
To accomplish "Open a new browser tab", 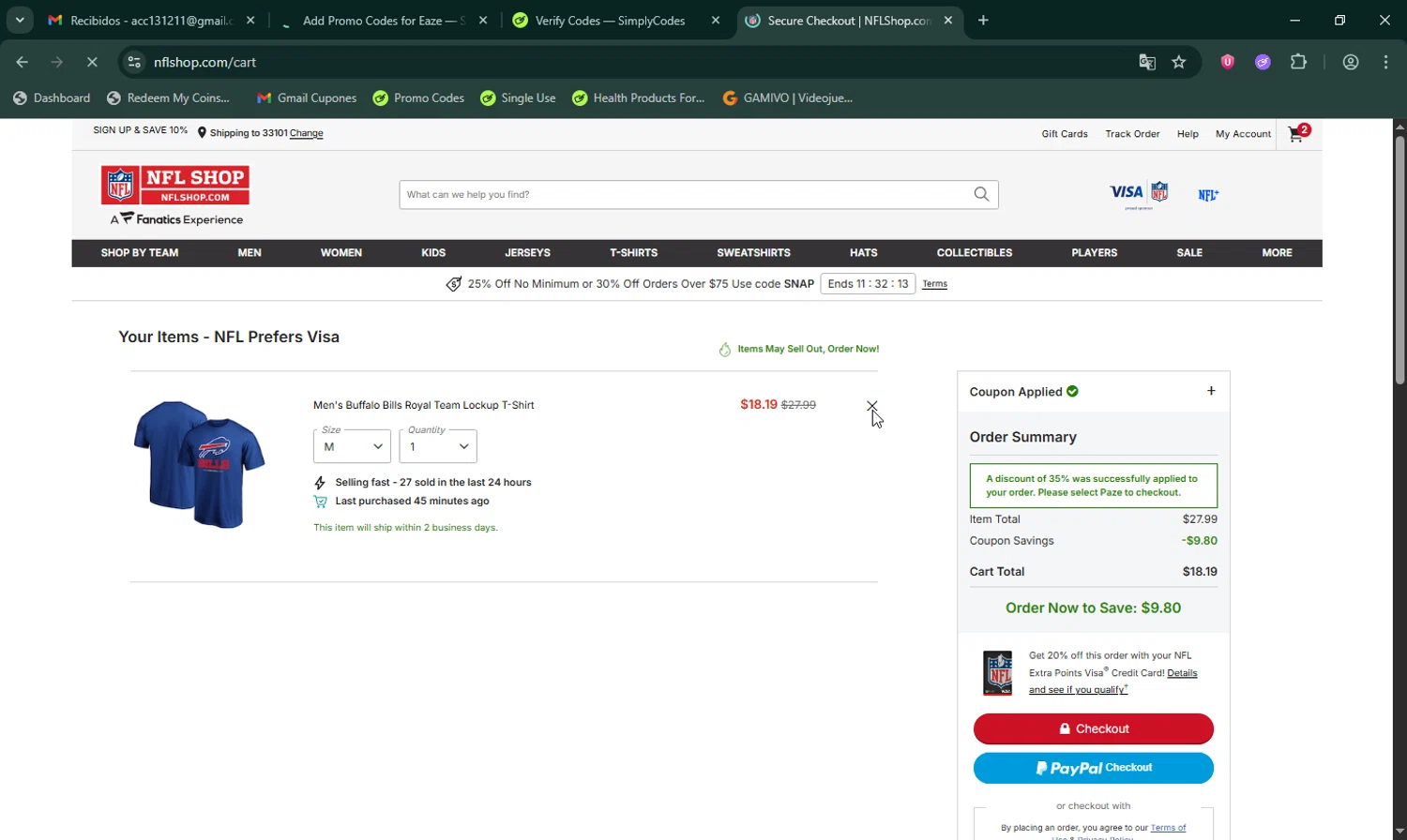I will coord(983,20).
